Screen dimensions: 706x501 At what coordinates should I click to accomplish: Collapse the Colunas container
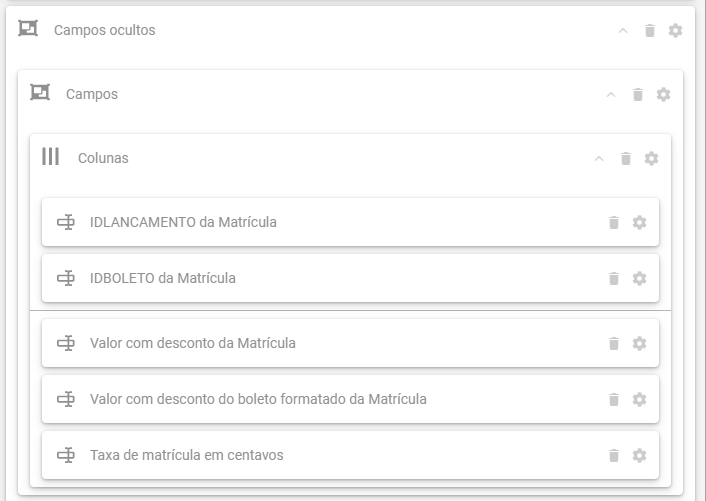tap(599, 158)
